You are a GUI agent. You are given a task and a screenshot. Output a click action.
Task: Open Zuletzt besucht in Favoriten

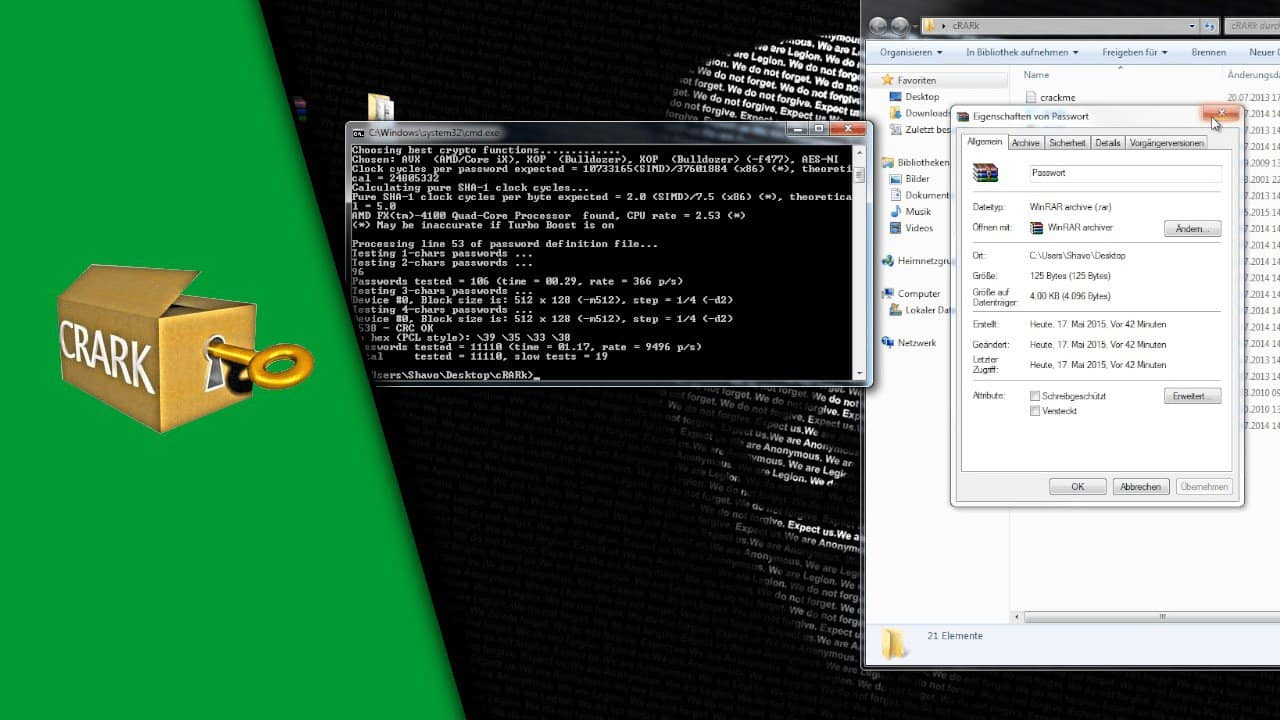coord(919,129)
